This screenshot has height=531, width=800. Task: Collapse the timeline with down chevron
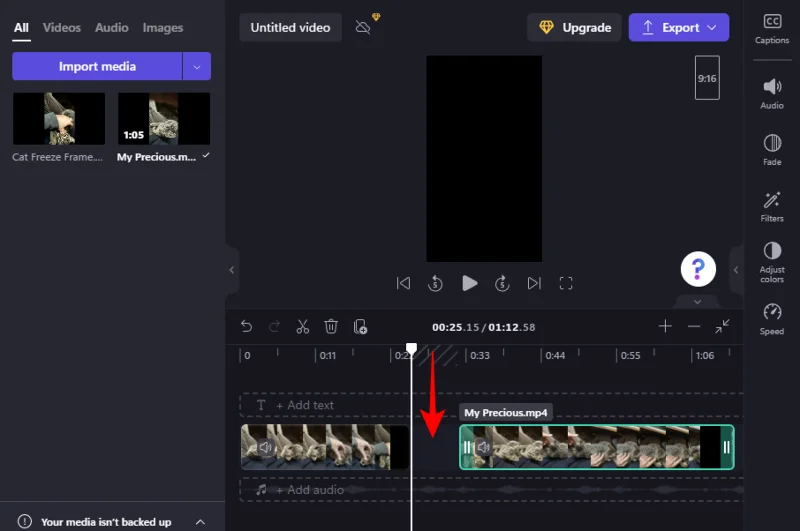[697, 302]
